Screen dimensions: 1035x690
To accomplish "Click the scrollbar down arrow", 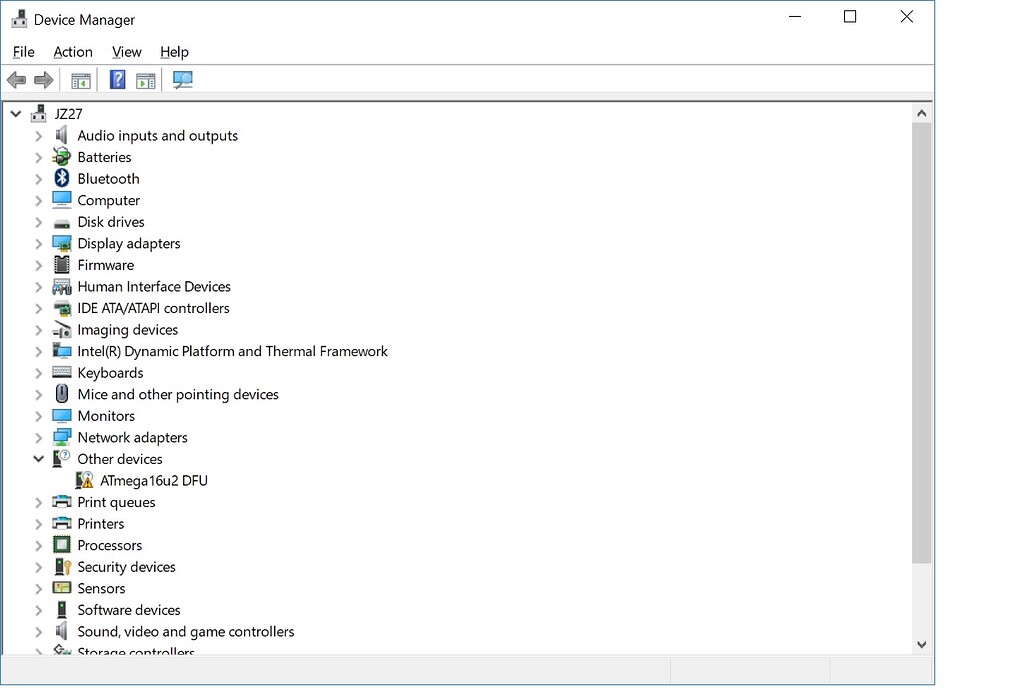I will [x=922, y=644].
